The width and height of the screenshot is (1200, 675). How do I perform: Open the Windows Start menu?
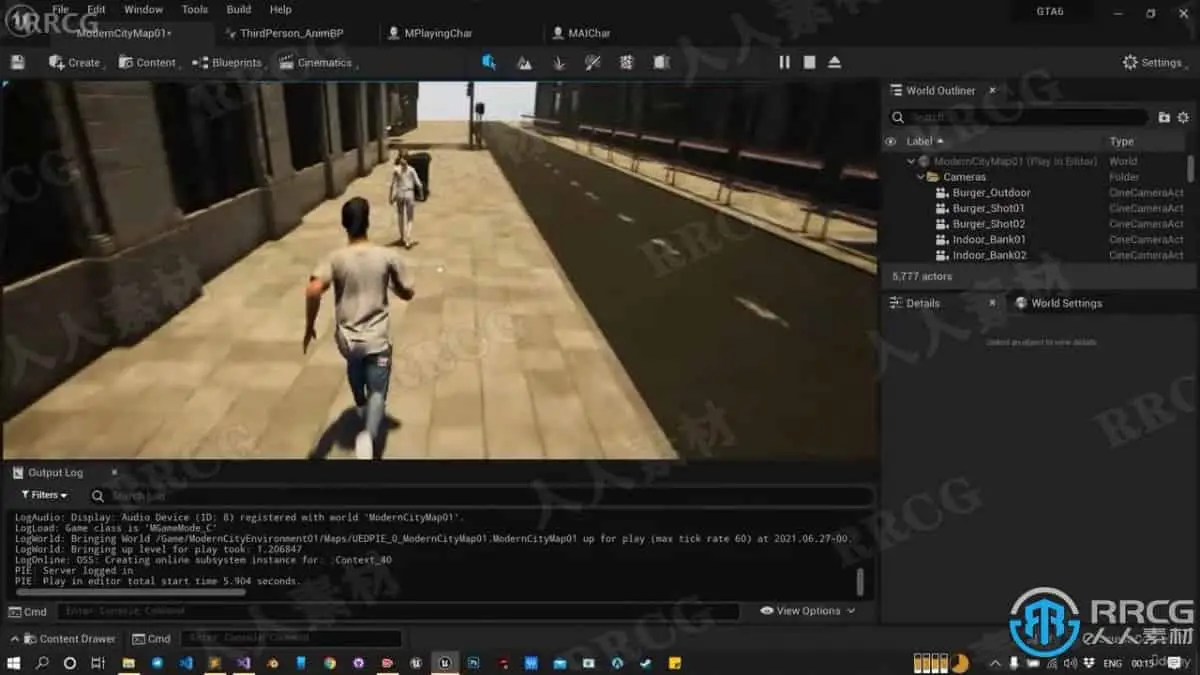[x=13, y=662]
